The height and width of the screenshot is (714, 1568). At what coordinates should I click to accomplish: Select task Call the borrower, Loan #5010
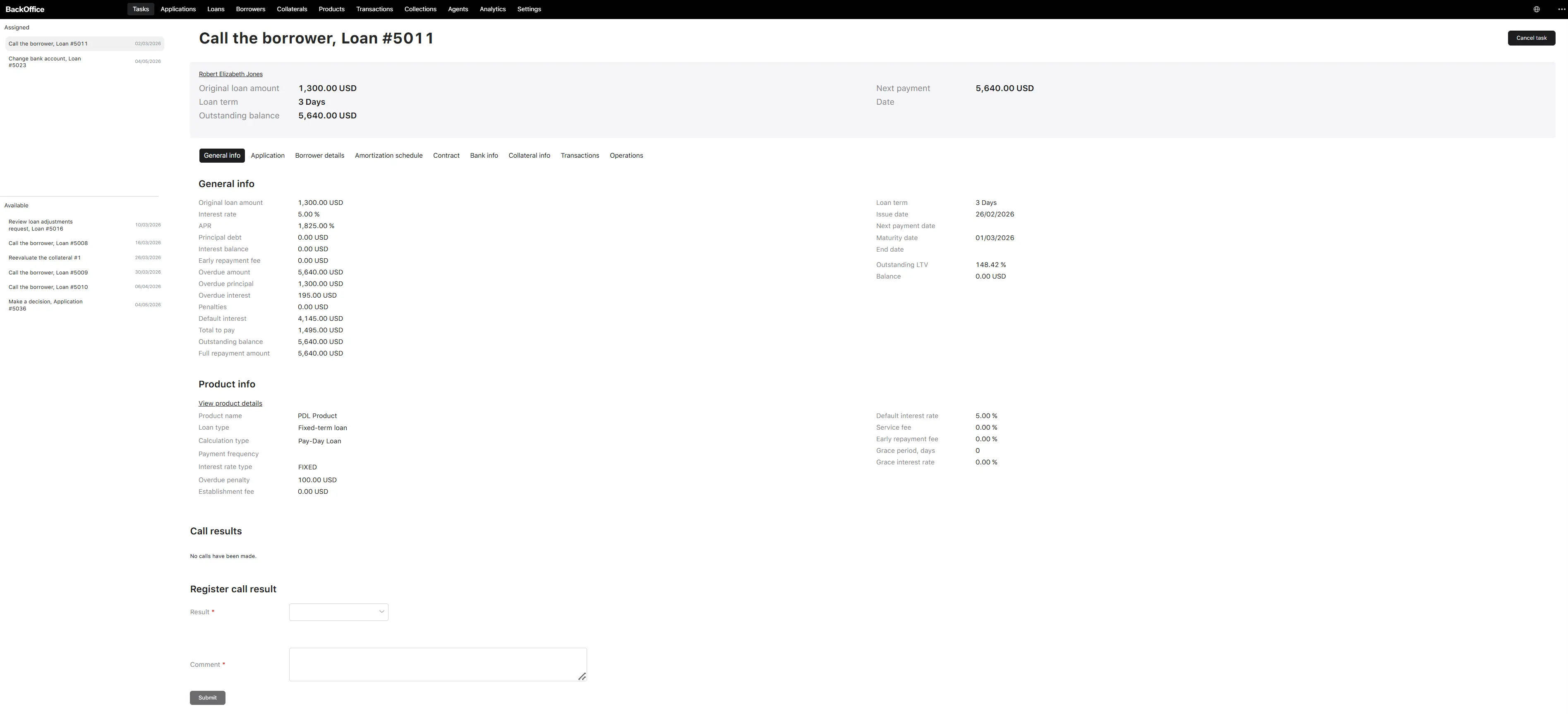coord(85,287)
